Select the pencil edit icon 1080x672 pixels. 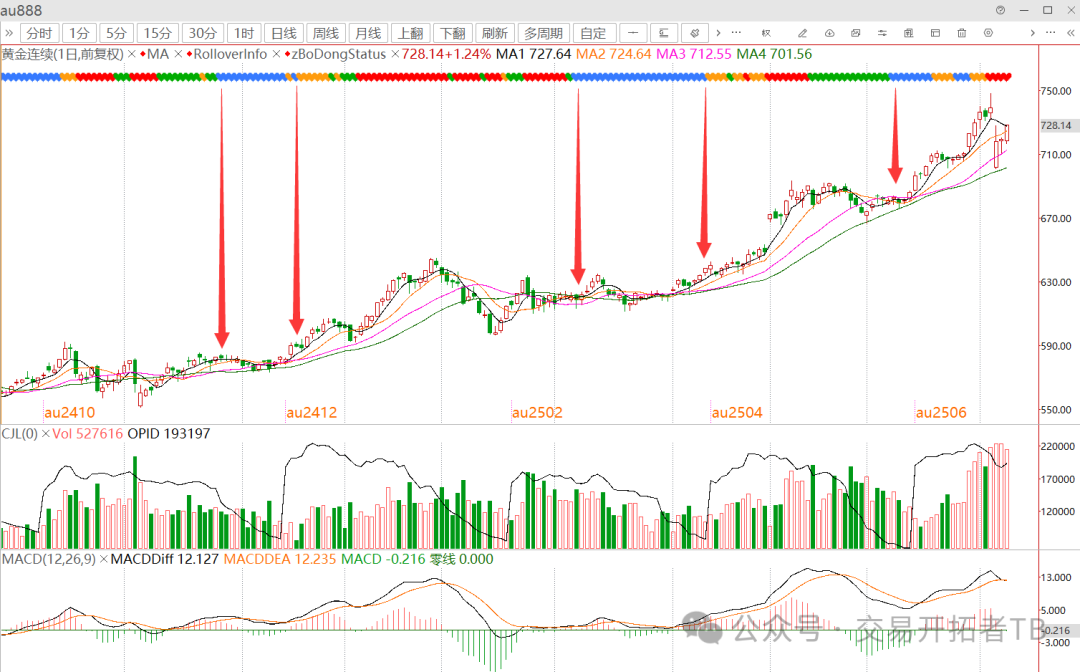[802, 33]
